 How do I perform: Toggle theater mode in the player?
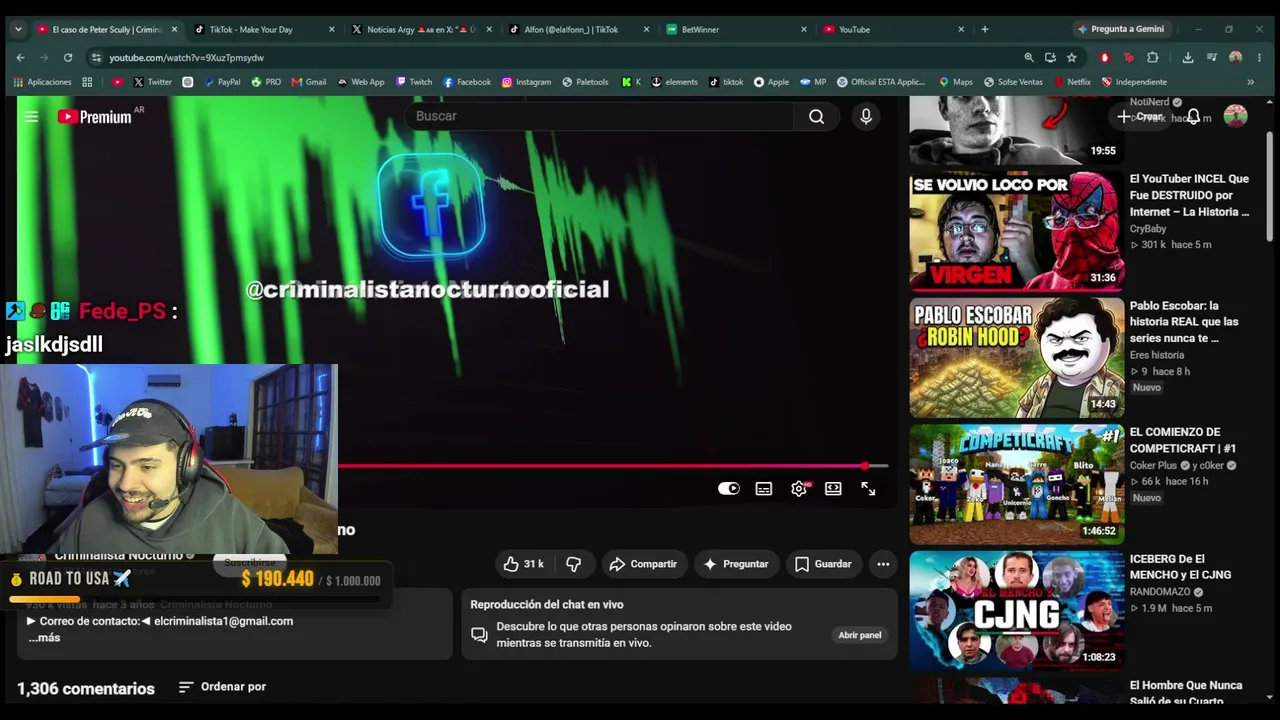click(833, 489)
